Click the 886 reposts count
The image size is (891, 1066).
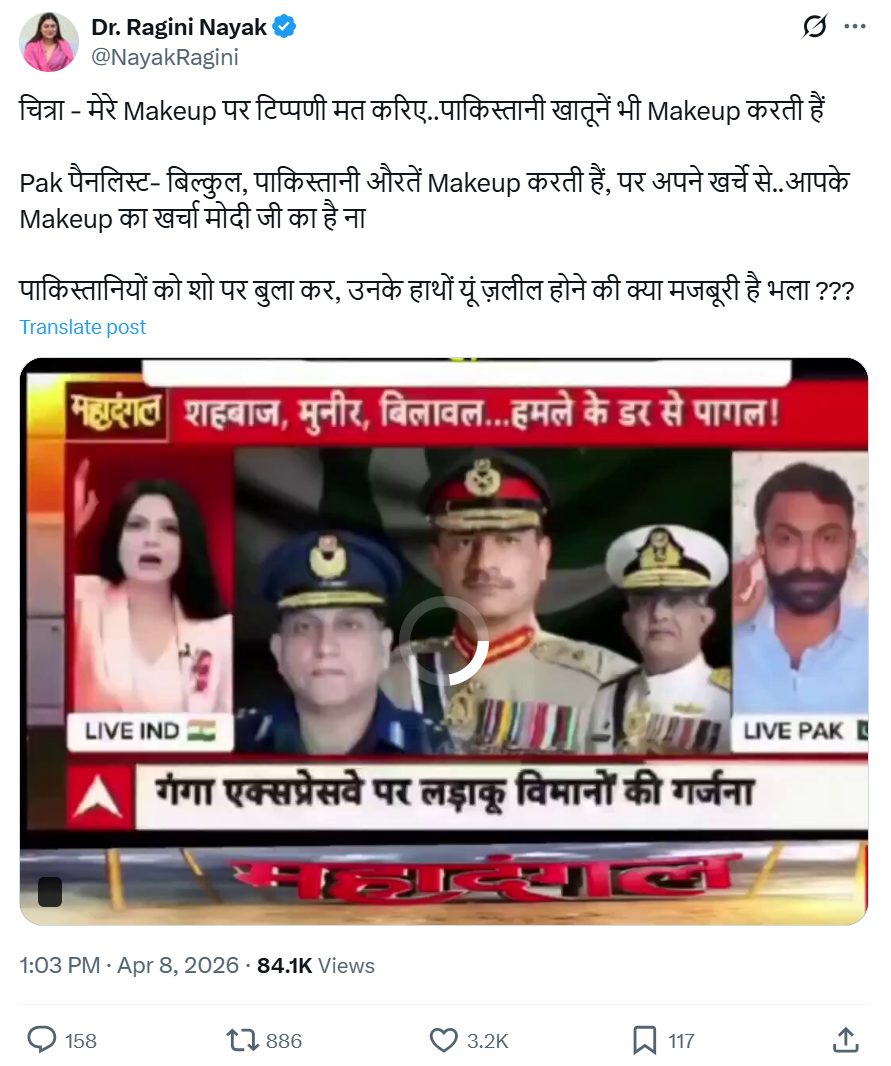click(284, 1041)
